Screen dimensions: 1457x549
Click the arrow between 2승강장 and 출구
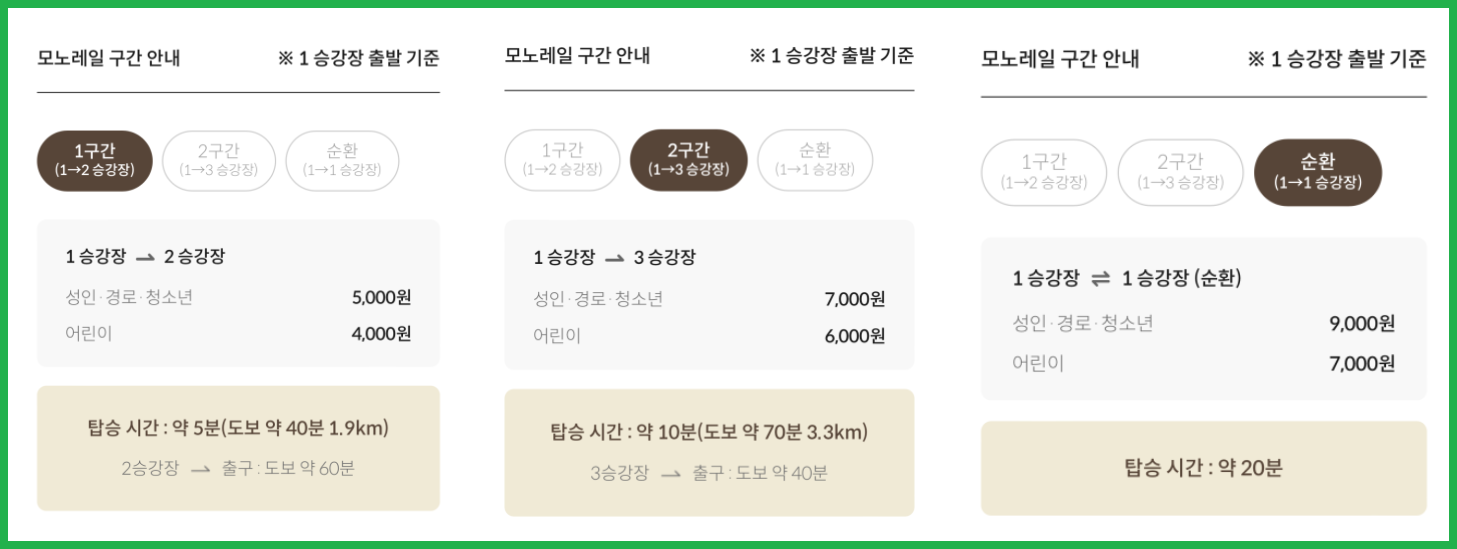pyautogui.click(x=200, y=468)
